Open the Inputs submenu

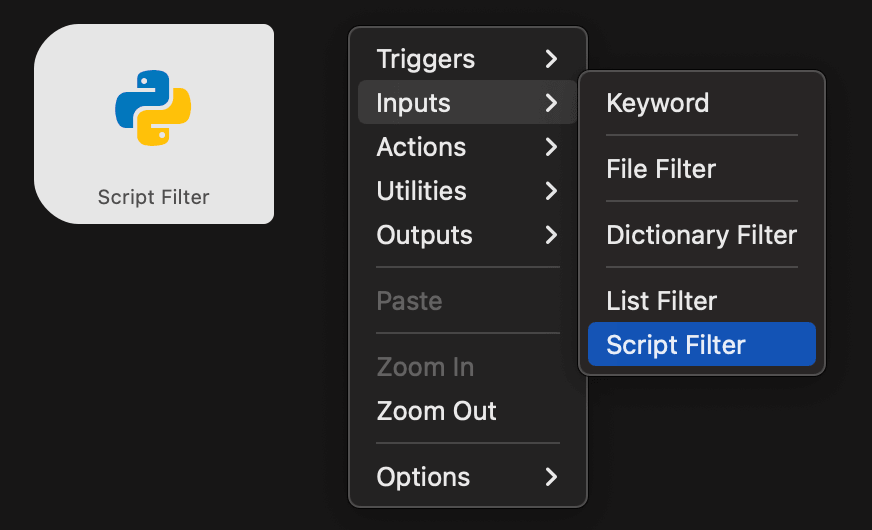pyautogui.click(x=467, y=102)
